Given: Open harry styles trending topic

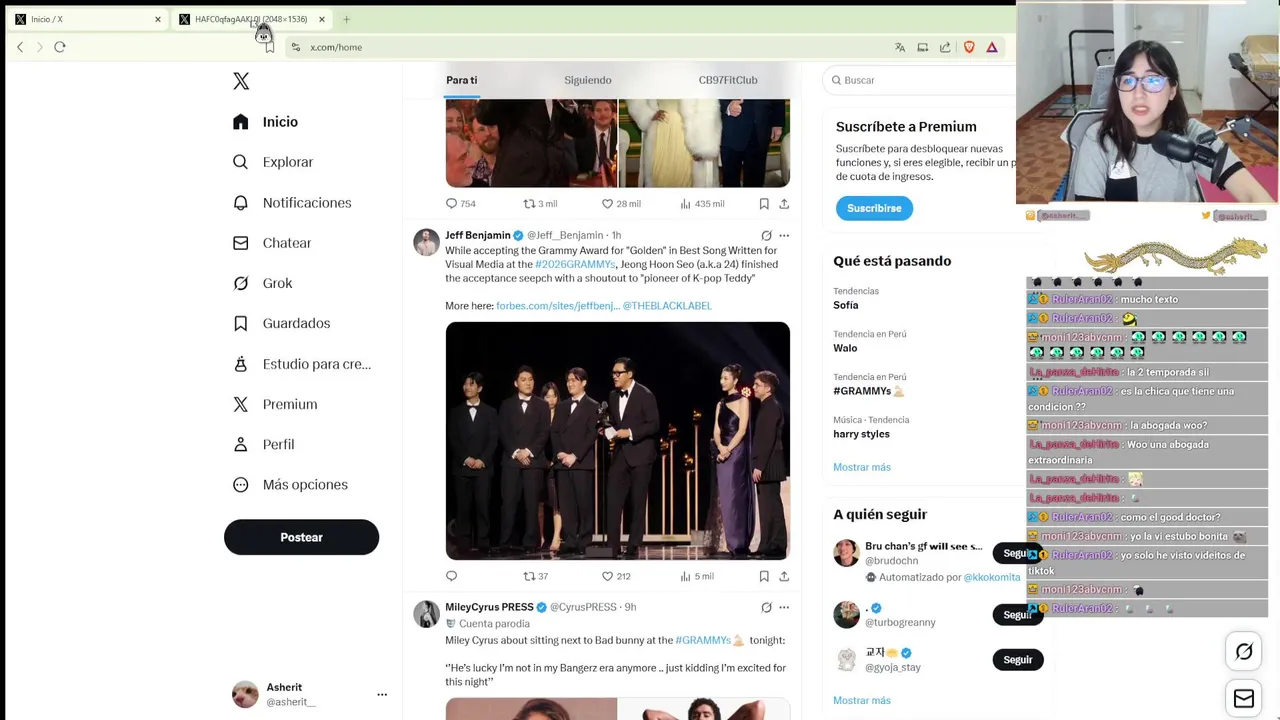Looking at the screenshot, I should 861,434.
